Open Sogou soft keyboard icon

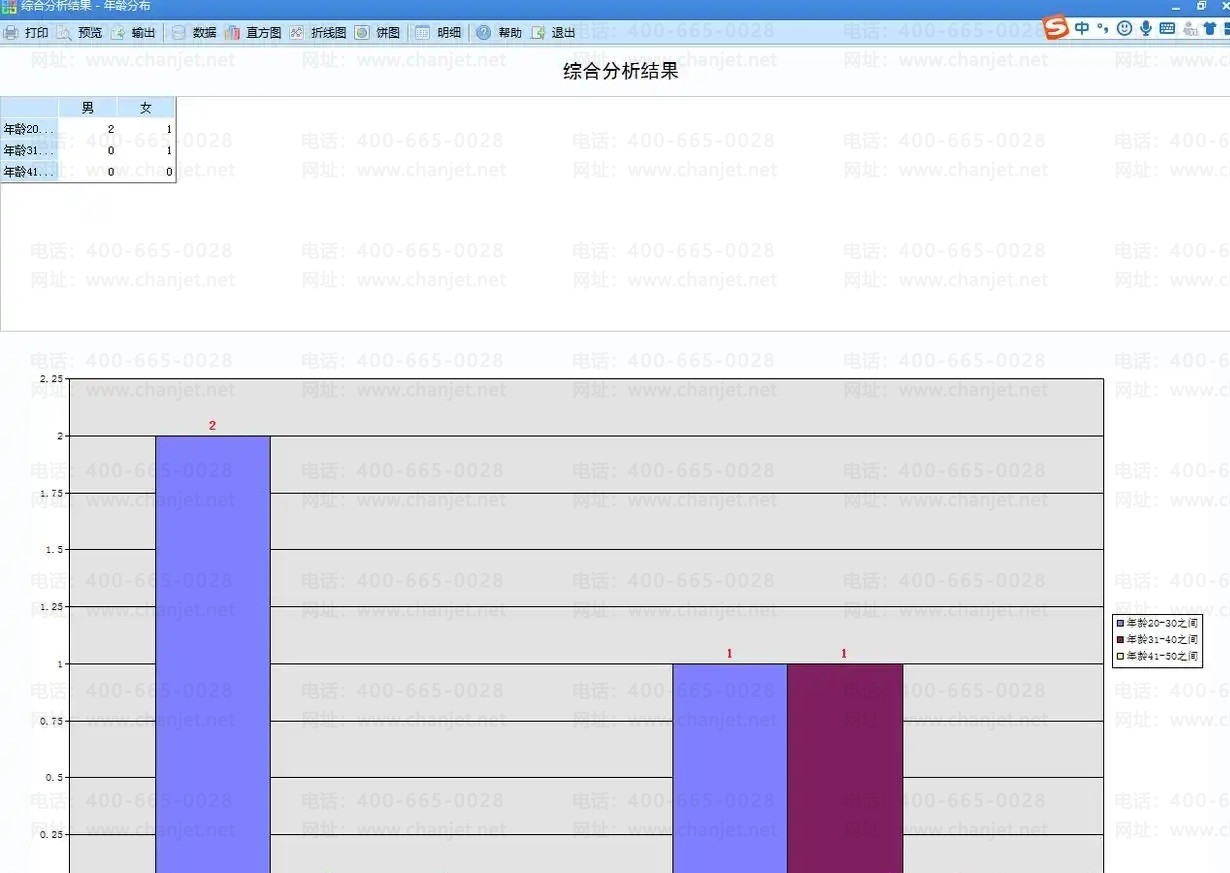pos(1167,28)
